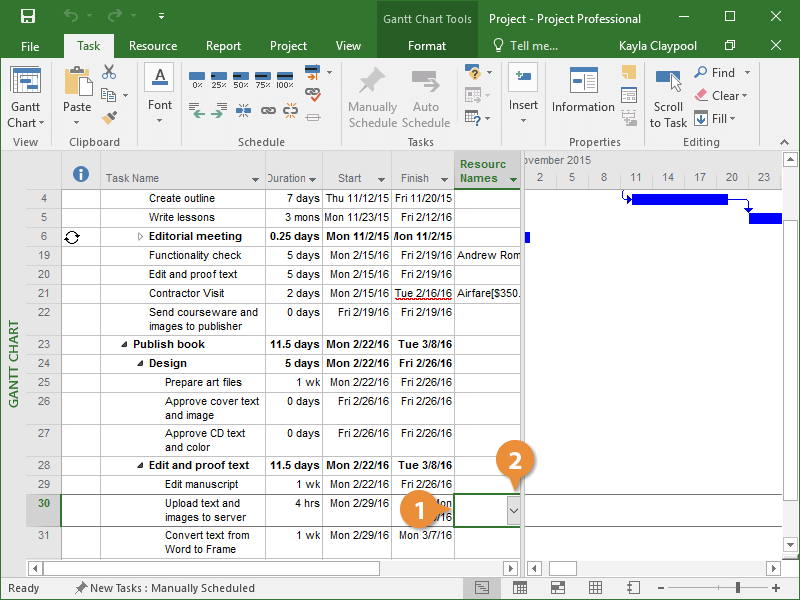Select the Contractor Visit task name cell
Image resolution: width=800 pixels, height=600 pixels.
tap(186, 294)
